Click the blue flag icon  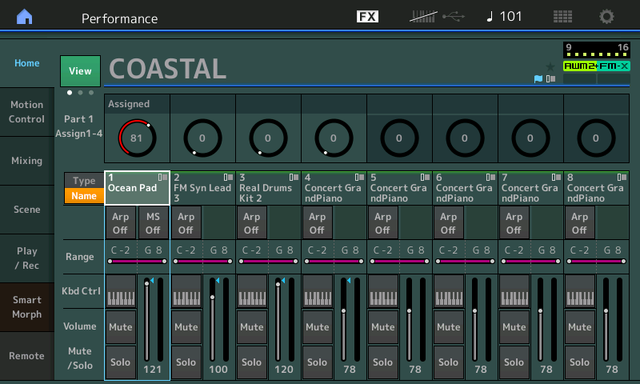pos(538,79)
